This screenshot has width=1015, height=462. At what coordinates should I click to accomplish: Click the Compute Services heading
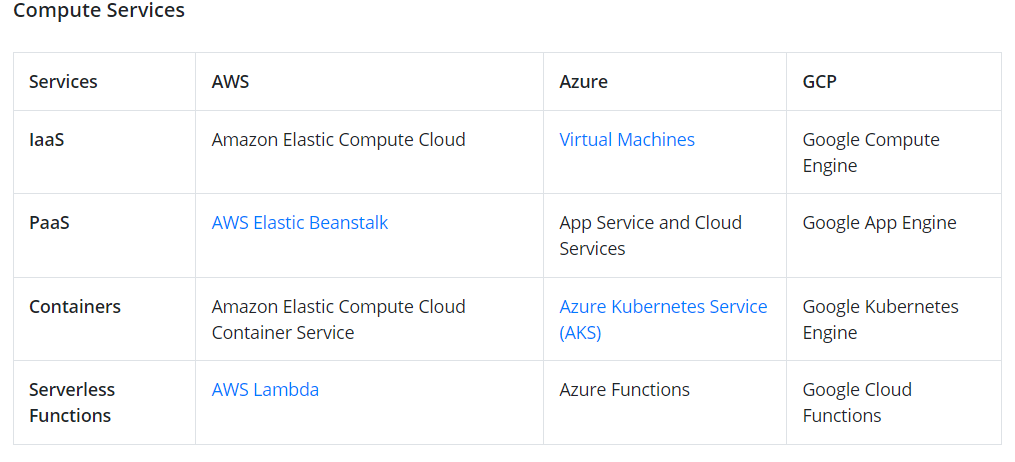pos(99,11)
